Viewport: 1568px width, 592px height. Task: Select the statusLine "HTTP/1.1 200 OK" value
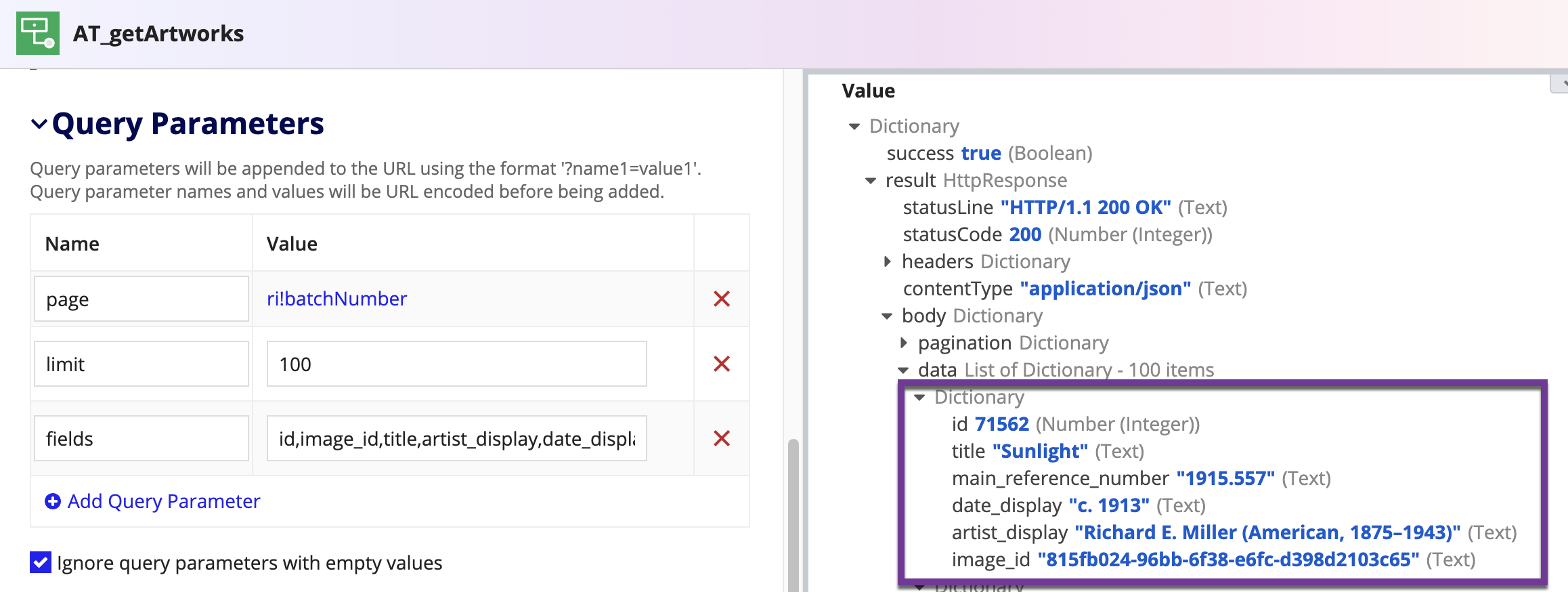click(x=1086, y=207)
